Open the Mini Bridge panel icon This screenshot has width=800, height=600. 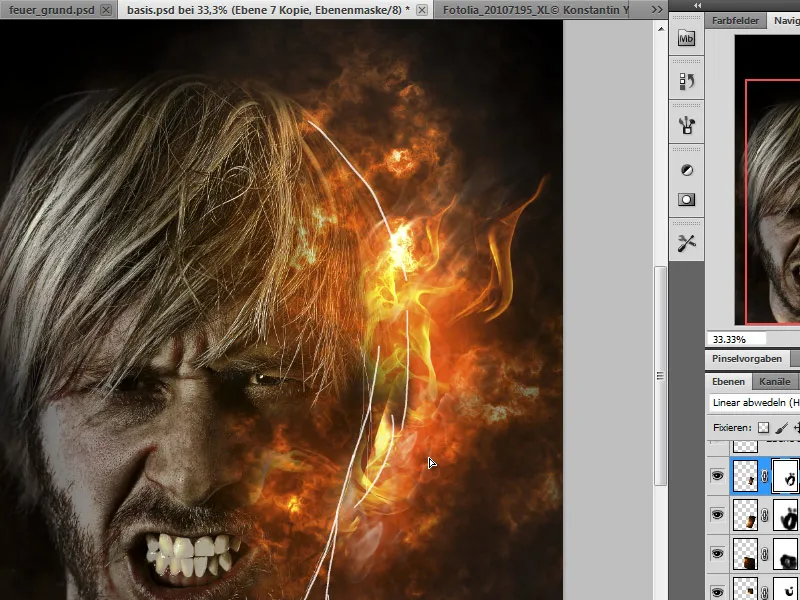(x=686, y=38)
